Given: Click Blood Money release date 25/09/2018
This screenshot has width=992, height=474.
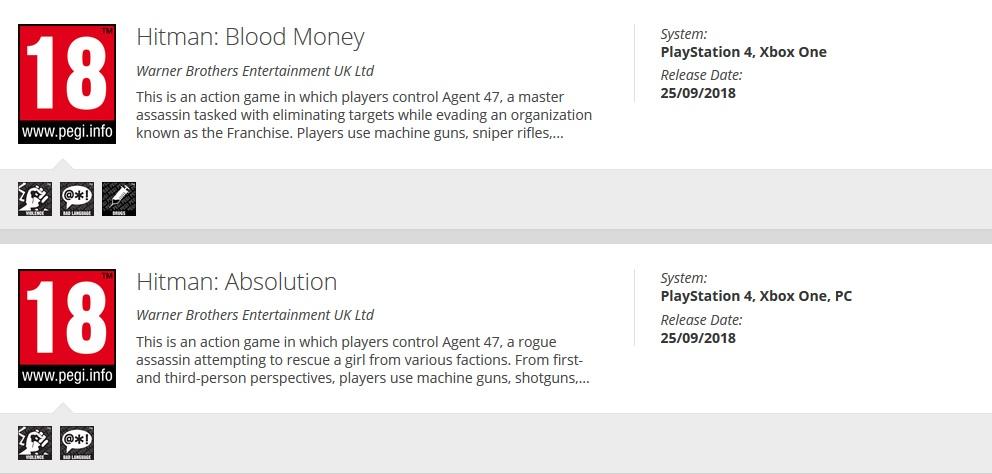Looking at the screenshot, I should pyautogui.click(x=698, y=93).
